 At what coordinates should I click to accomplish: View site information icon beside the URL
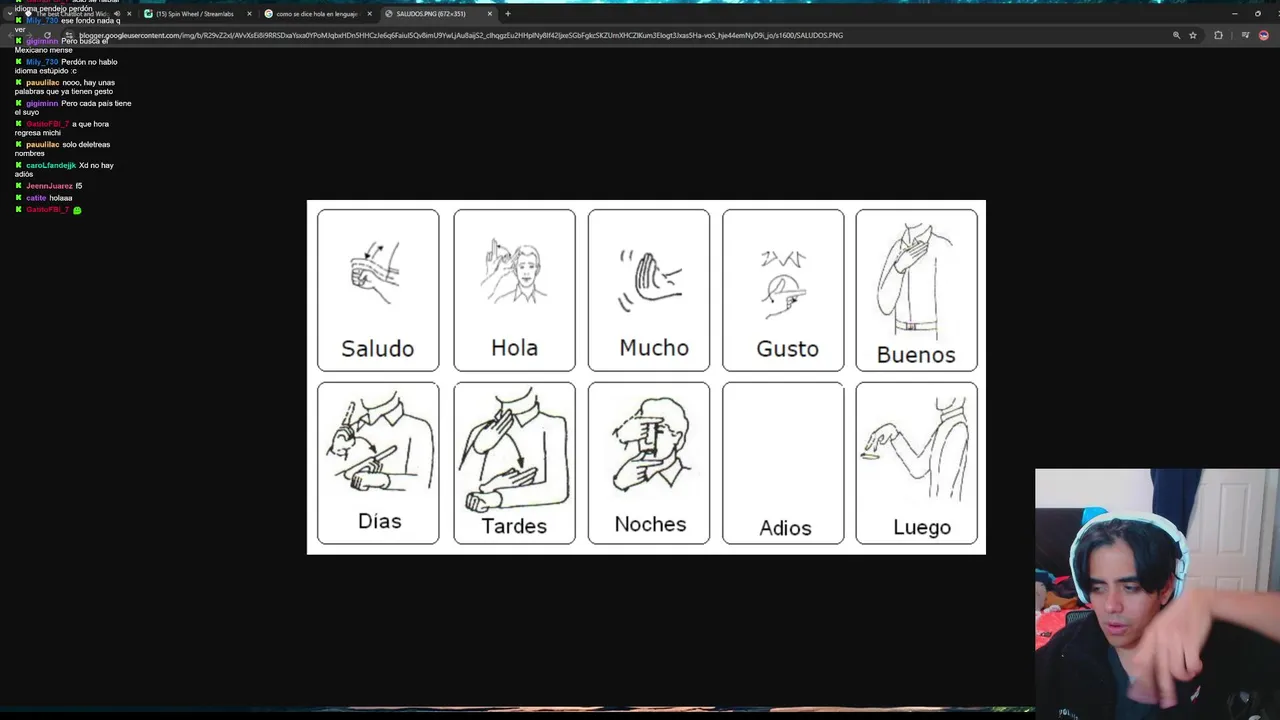click(70, 35)
